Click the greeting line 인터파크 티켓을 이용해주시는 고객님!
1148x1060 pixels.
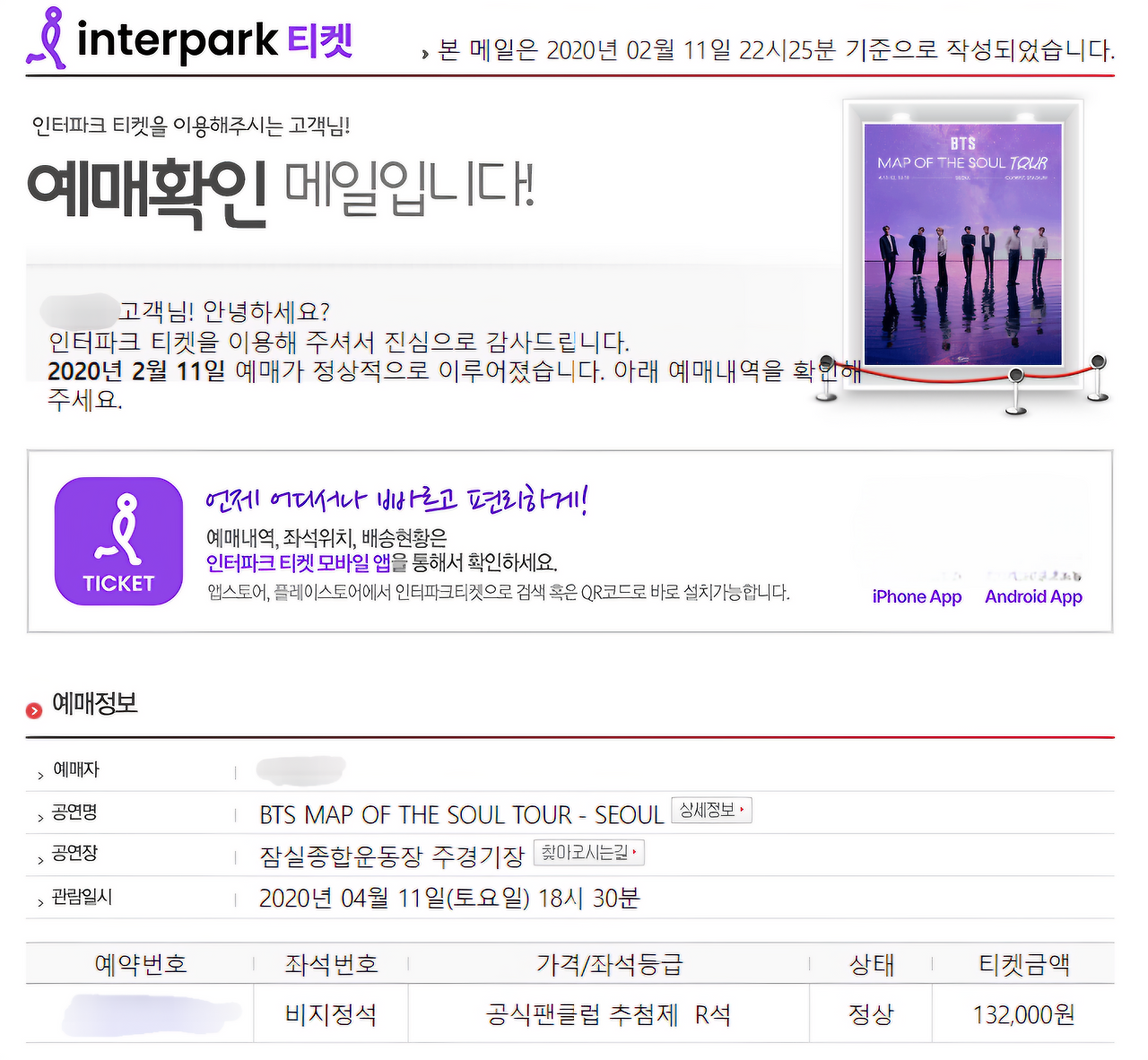191,126
